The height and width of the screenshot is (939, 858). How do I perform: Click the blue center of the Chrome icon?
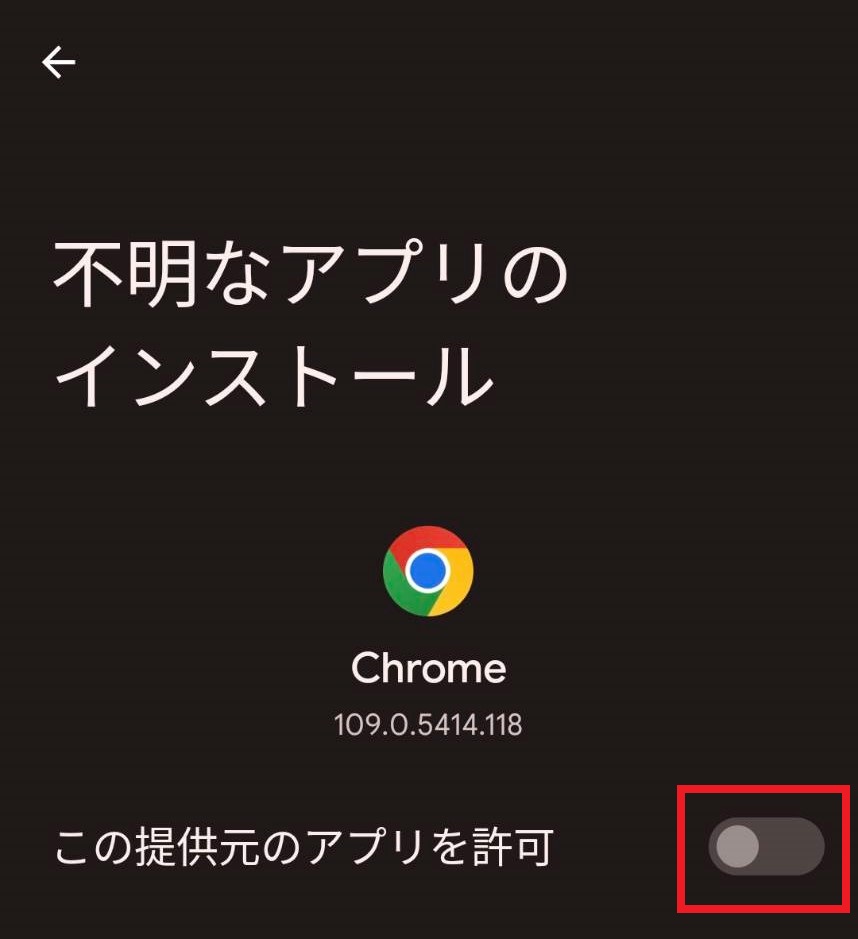[x=428, y=570]
